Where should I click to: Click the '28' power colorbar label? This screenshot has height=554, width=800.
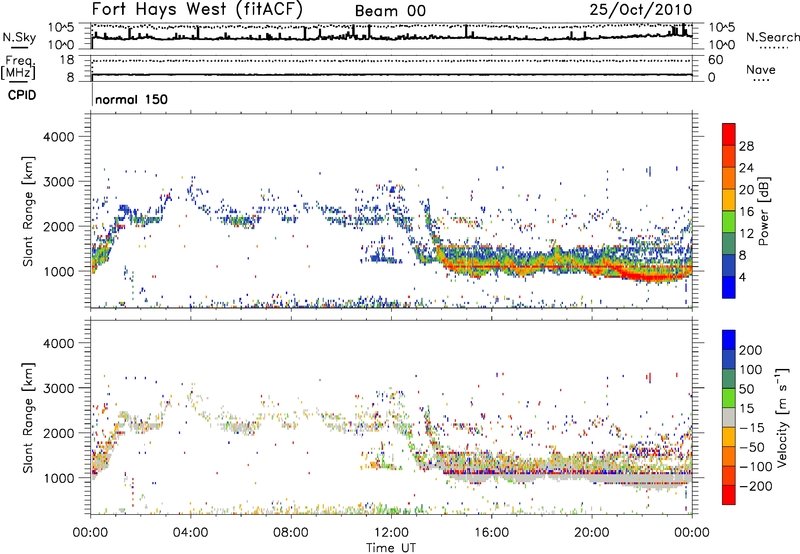[746, 146]
